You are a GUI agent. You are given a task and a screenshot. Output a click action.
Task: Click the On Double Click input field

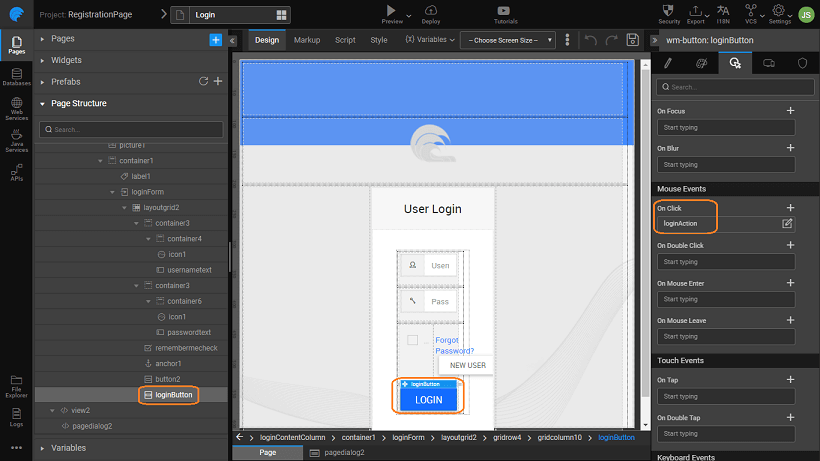(725, 262)
